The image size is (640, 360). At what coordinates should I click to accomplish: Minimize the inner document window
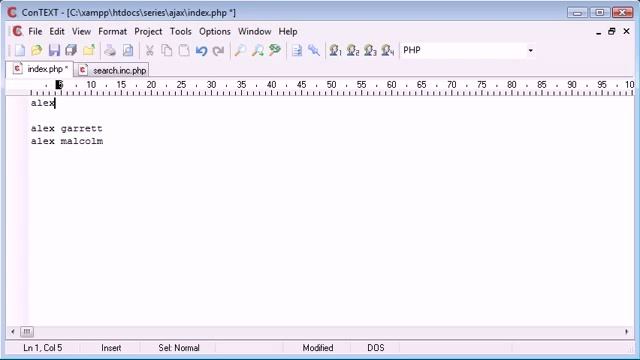click(x=598, y=32)
